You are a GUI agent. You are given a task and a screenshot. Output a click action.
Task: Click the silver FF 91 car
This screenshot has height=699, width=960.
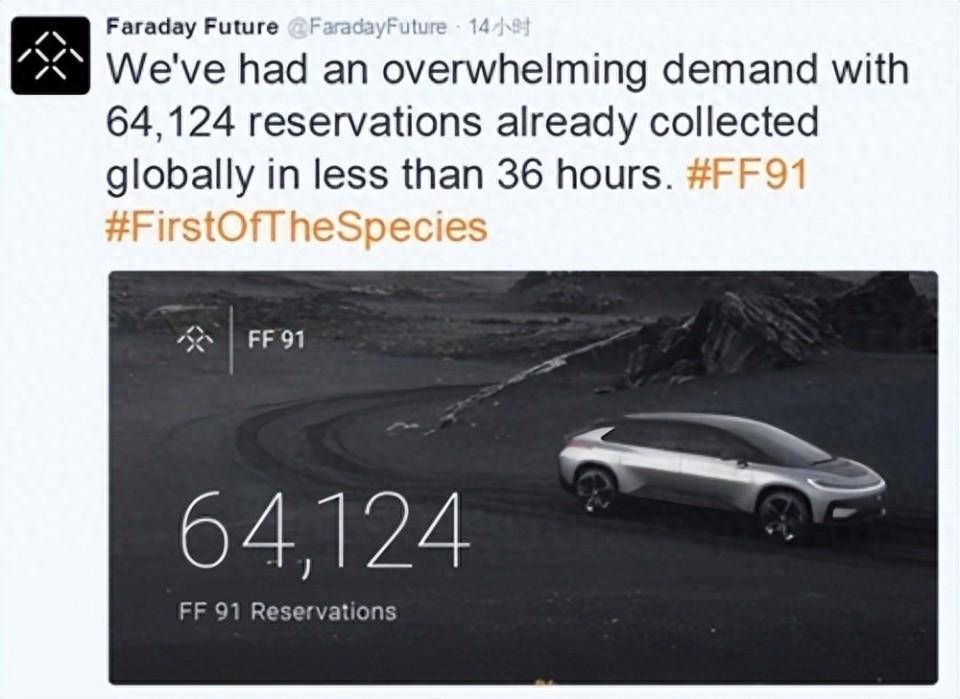[720, 470]
